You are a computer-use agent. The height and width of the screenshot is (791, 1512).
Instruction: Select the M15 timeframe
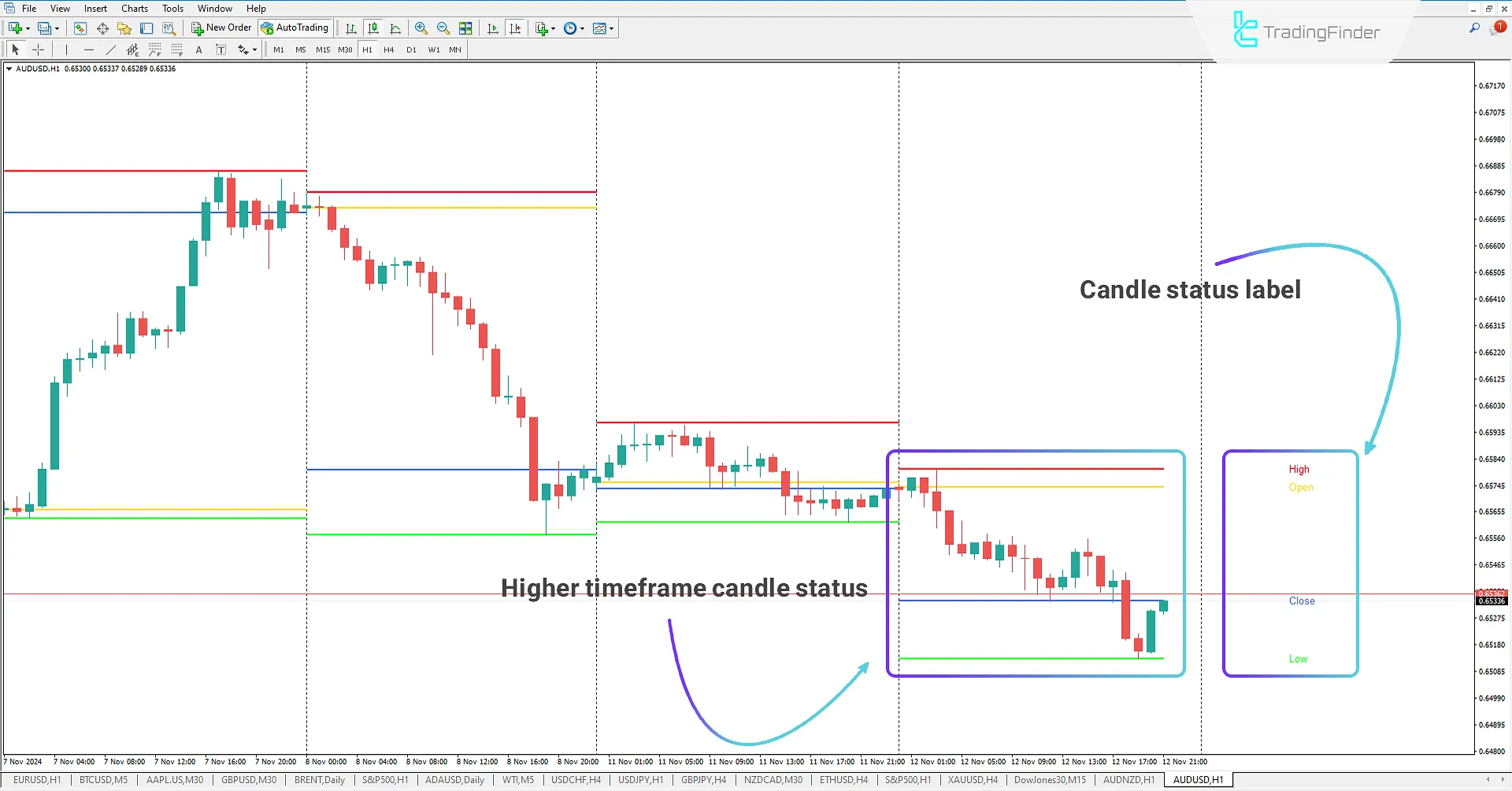(x=322, y=49)
